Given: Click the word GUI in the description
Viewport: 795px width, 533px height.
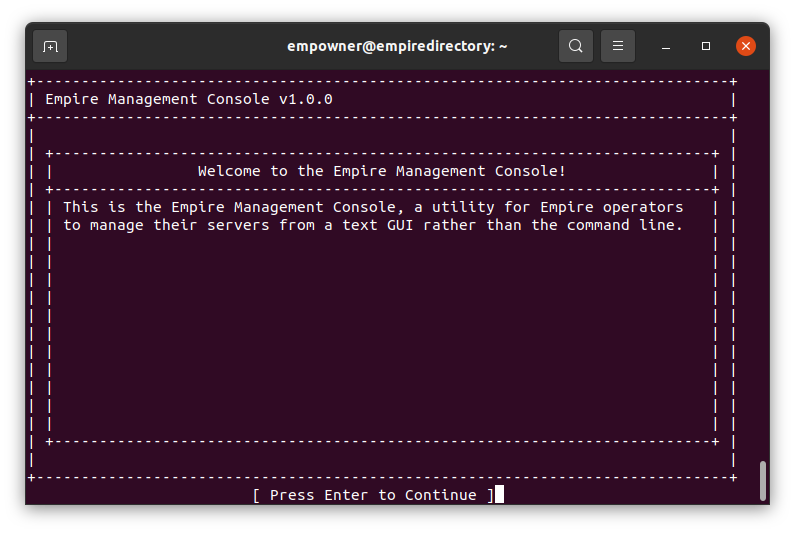Looking at the screenshot, I should (400, 225).
